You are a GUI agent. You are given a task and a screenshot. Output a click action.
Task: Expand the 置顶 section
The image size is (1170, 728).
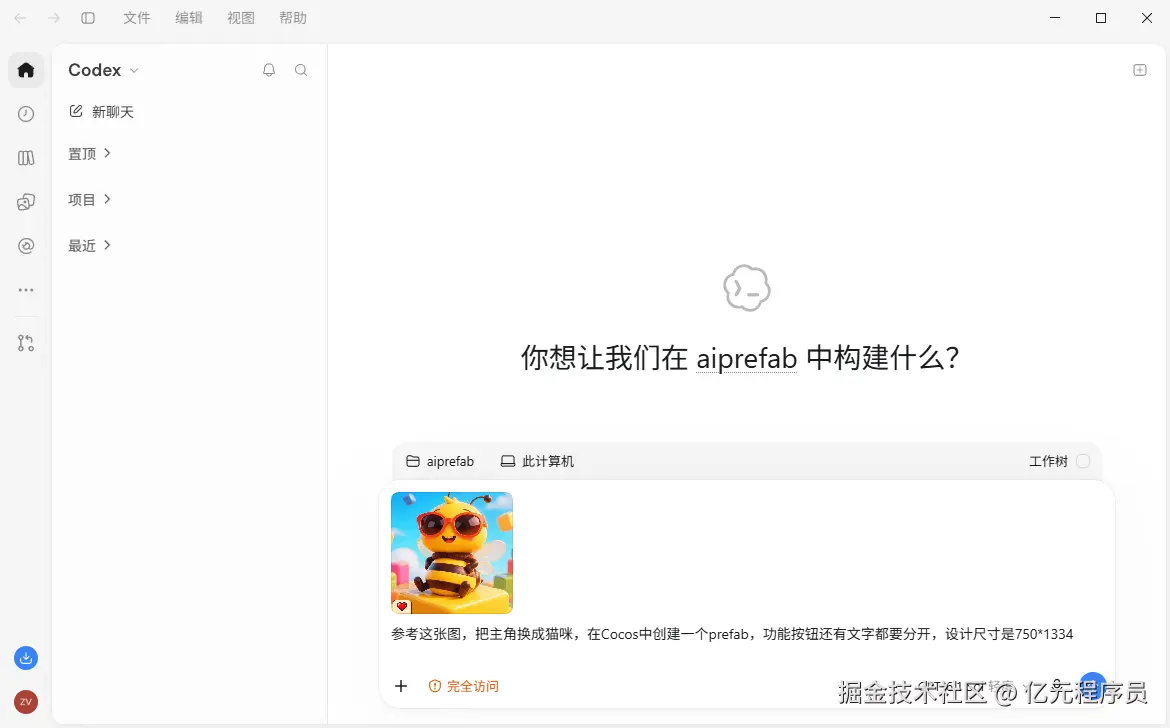[x=90, y=154]
